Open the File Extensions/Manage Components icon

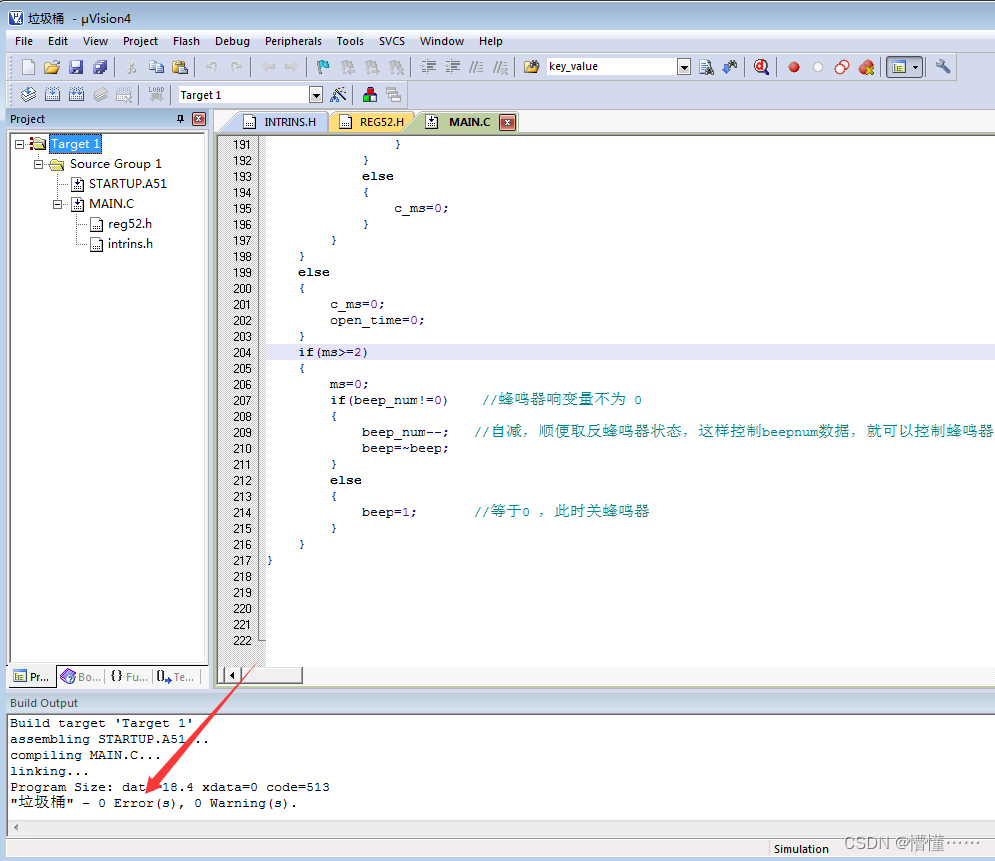[x=370, y=95]
